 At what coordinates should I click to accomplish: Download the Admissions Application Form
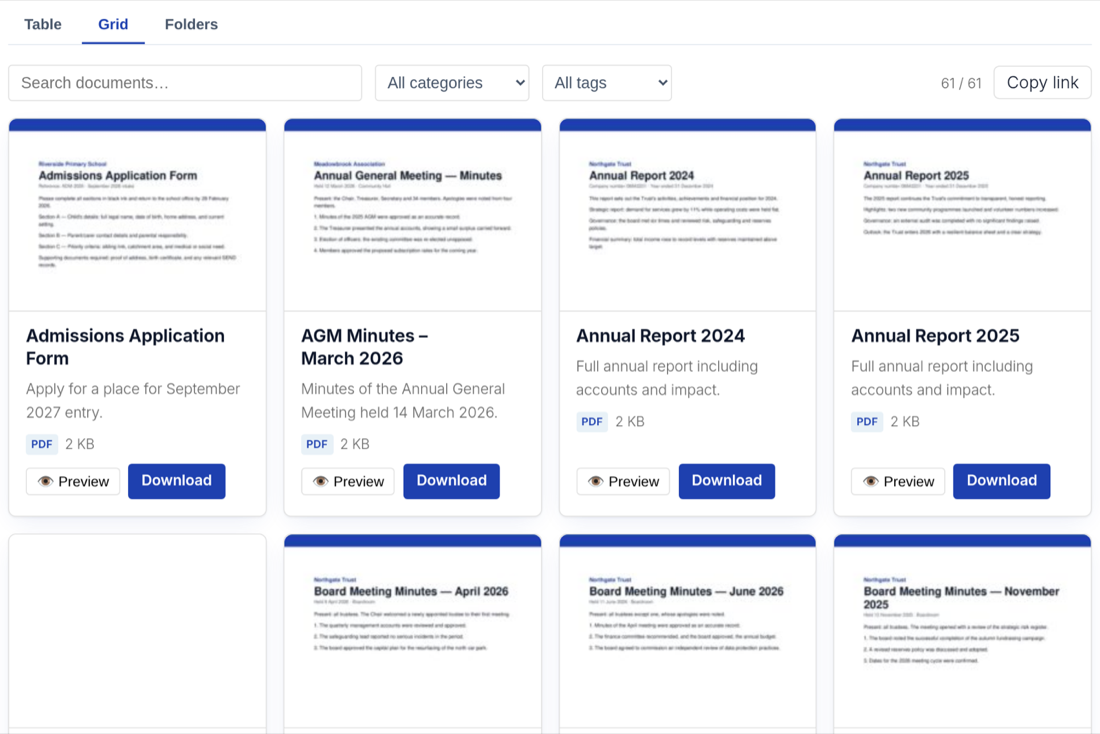point(177,481)
